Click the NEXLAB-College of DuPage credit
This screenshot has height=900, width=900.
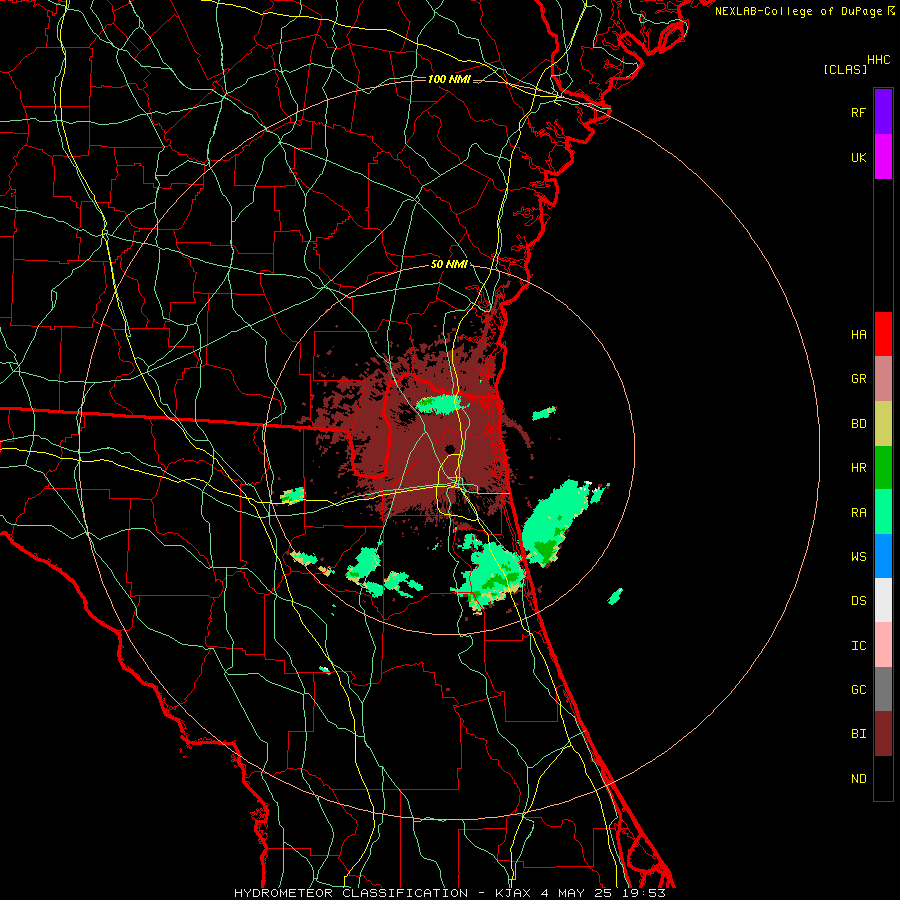click(804, 11)
